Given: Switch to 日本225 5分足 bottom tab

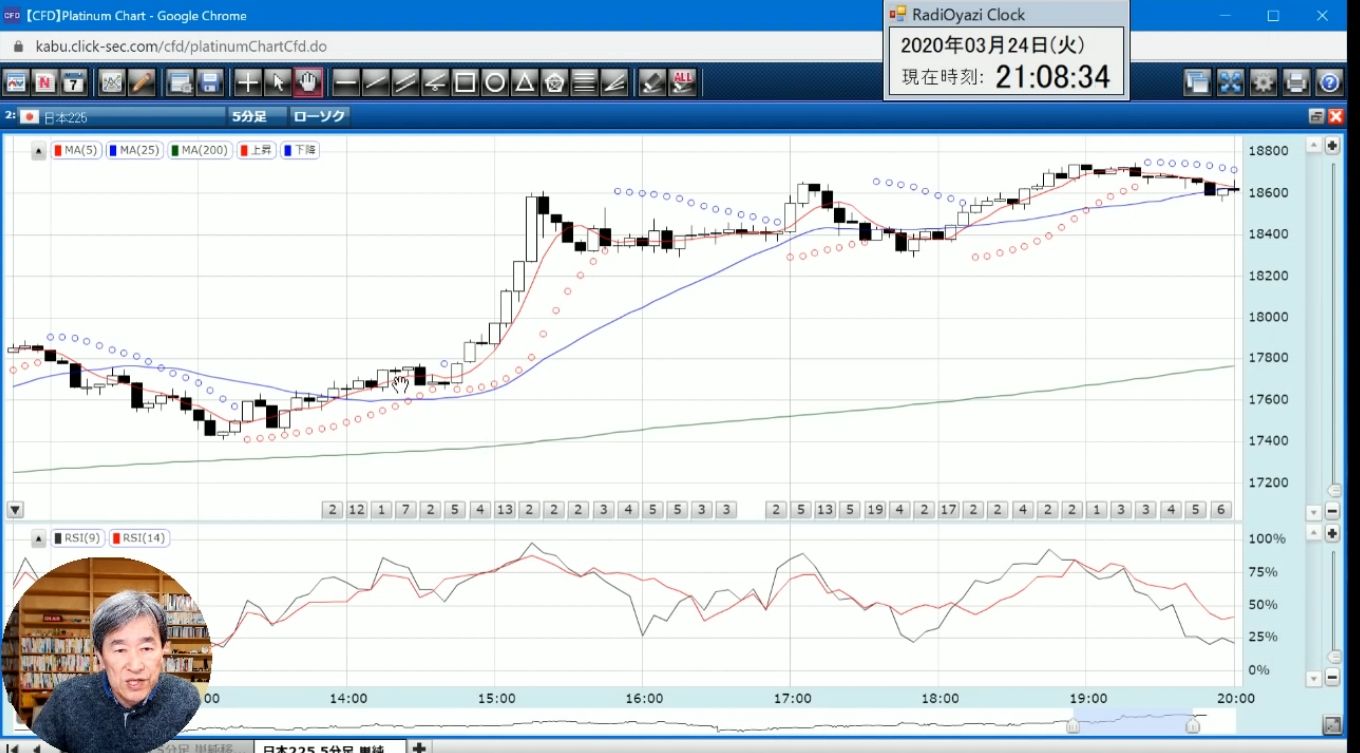Looking at the screenshot, I should pyautogui.click(x=328, y=747).
